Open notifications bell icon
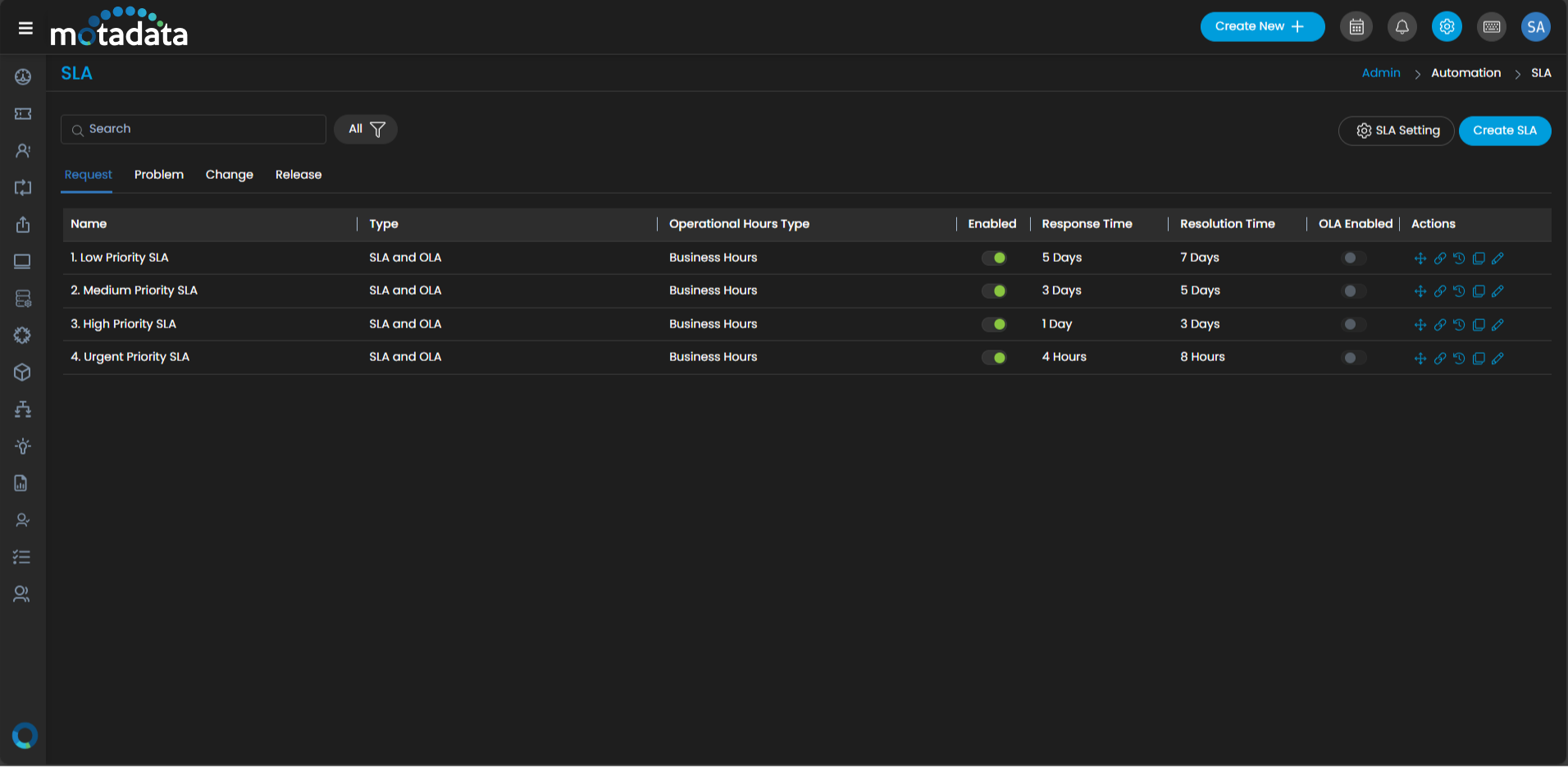Image resolution: width=1568 pixels, height=768 pixels. pyautogui.click(x=1402, y=27)
